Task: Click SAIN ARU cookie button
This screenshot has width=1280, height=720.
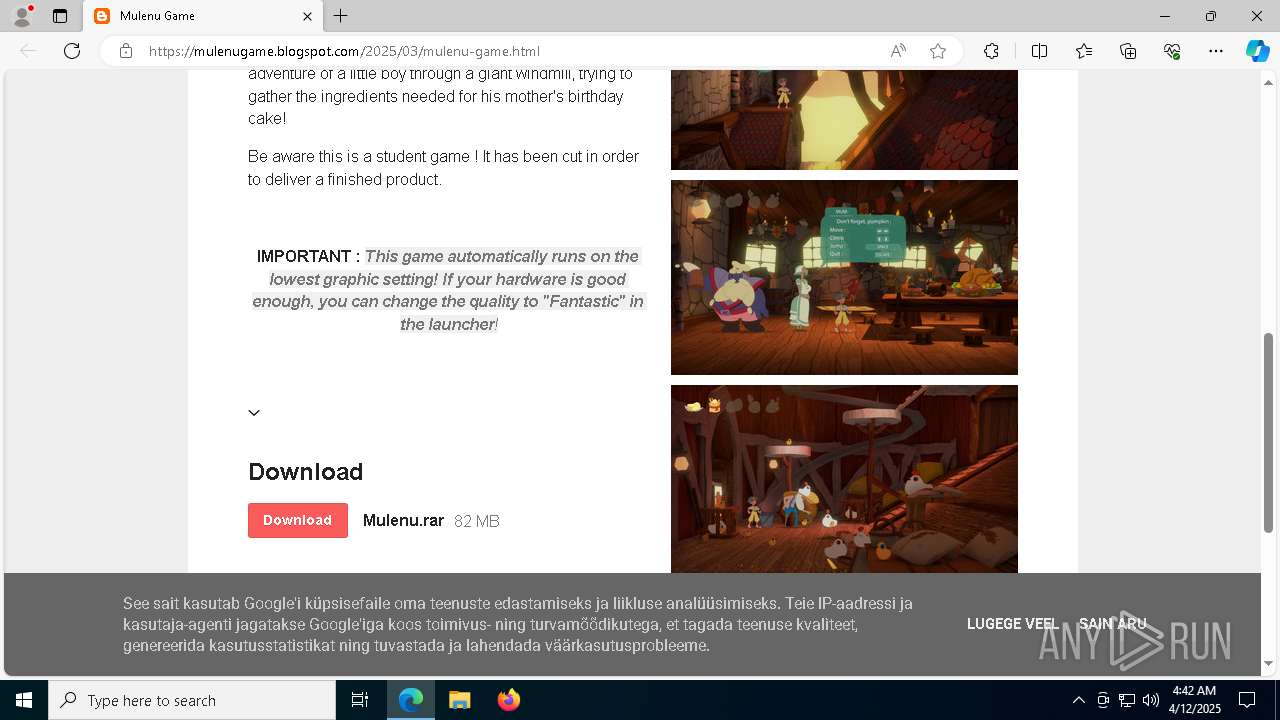Action: point(1112,624)
